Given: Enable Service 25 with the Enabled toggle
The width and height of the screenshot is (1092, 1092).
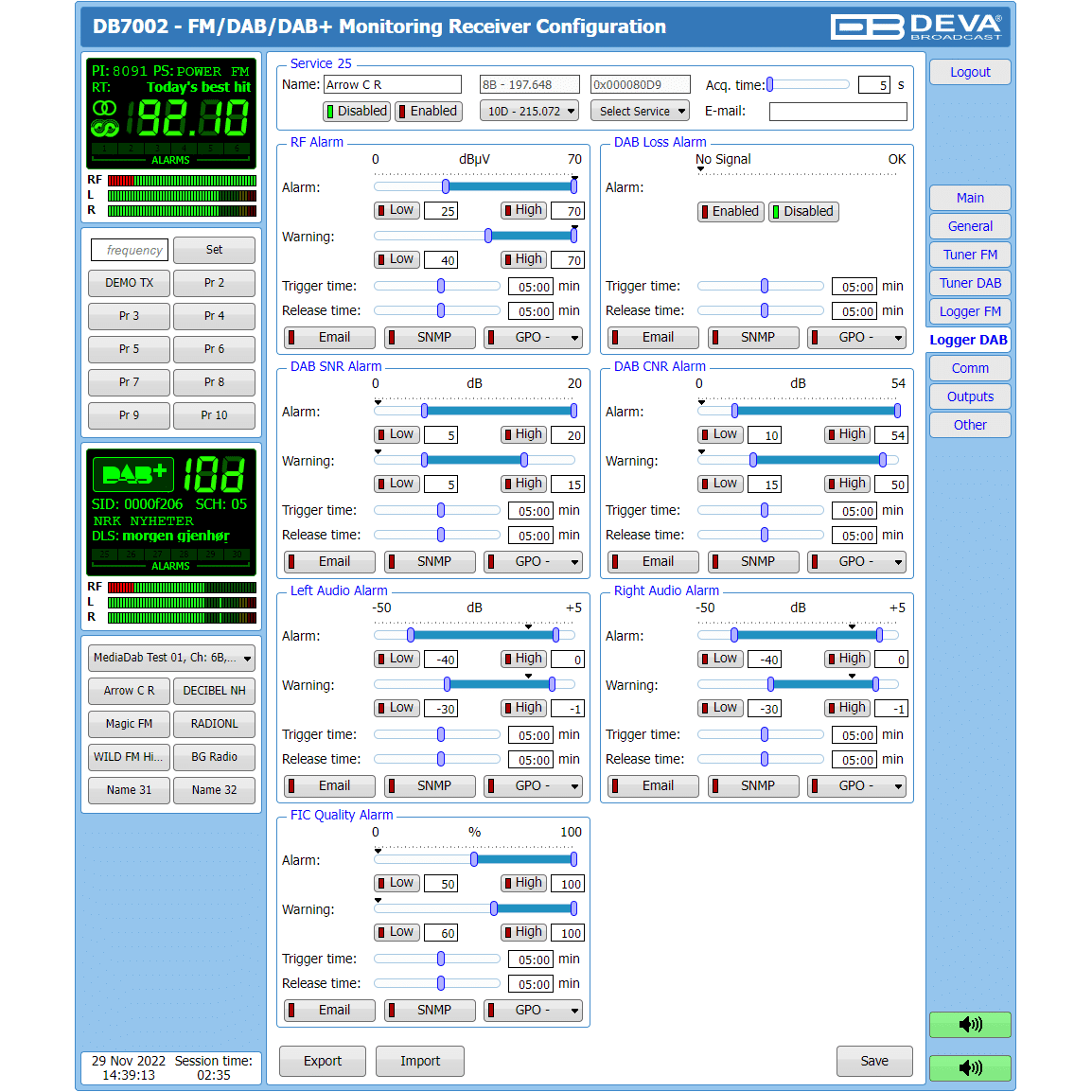Looking at the screenshot, I should [428, 112].
